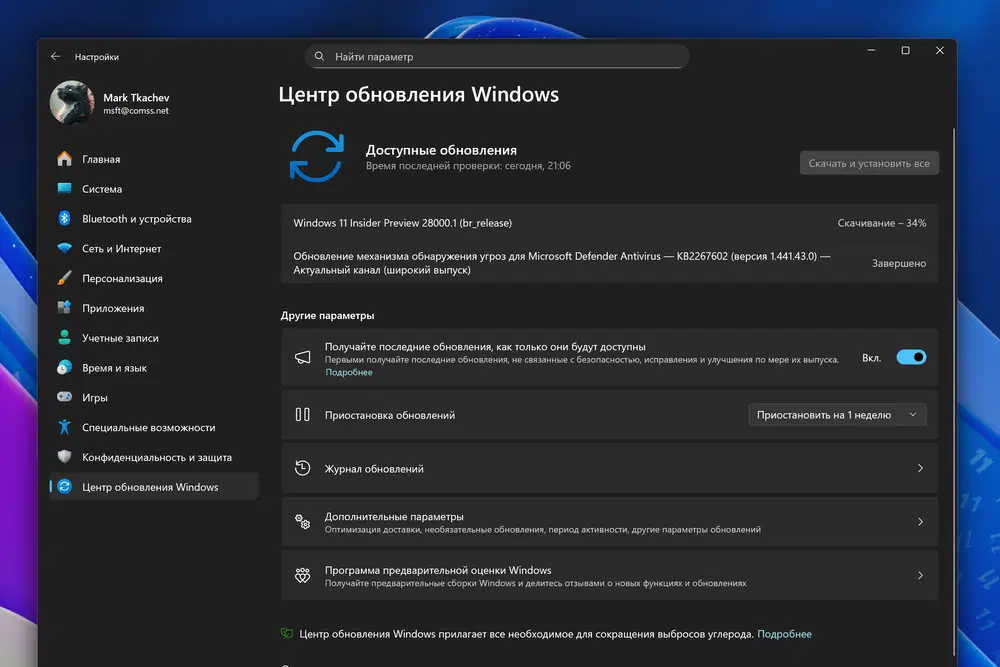Click the back arrow next to Настройки
Image resolution: width=1000 pixels, height=667 pixels.
[55, 56]
